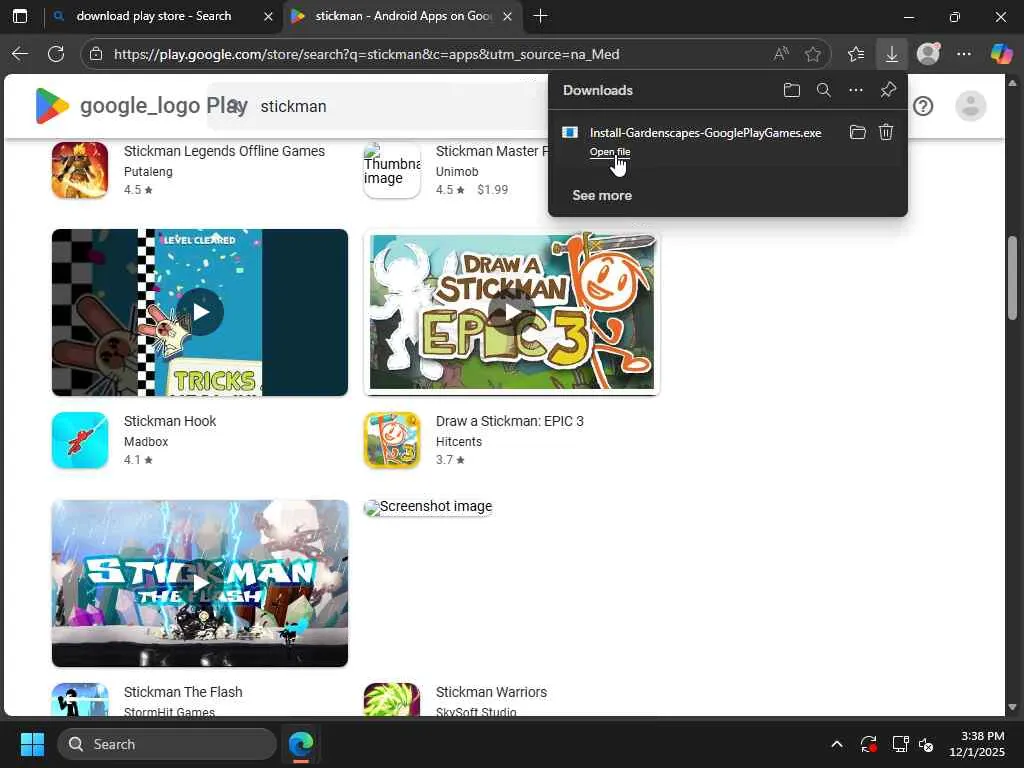
Task: Open Stickman Legends Offline Games app icon
Action: click(x=80, y=170)
